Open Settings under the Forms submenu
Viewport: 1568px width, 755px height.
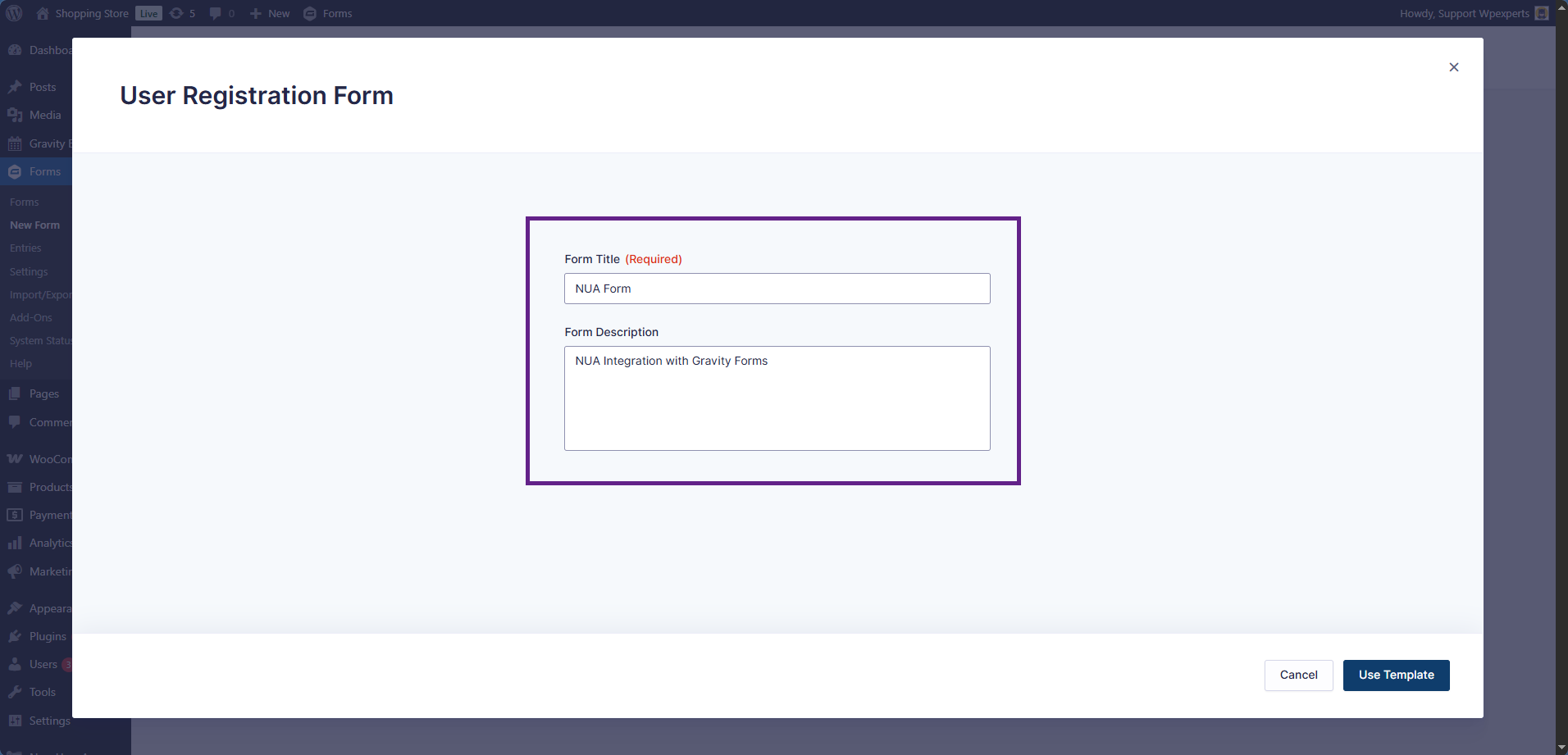(29, 271)
